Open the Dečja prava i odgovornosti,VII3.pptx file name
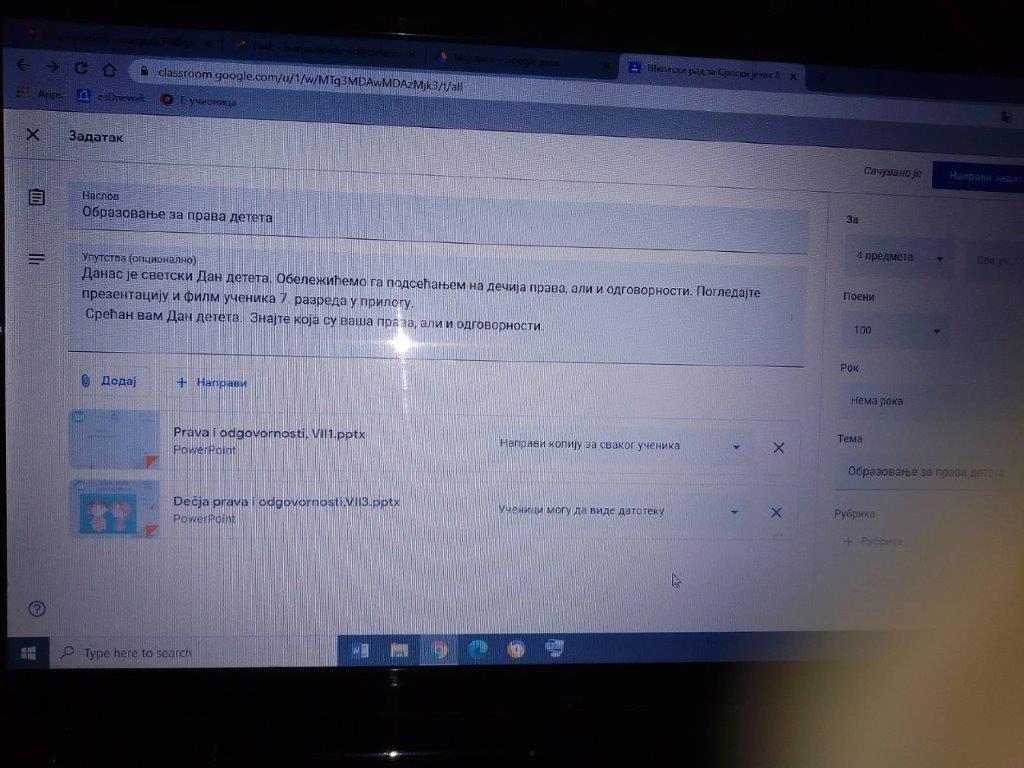 click(x=286, y=502)
